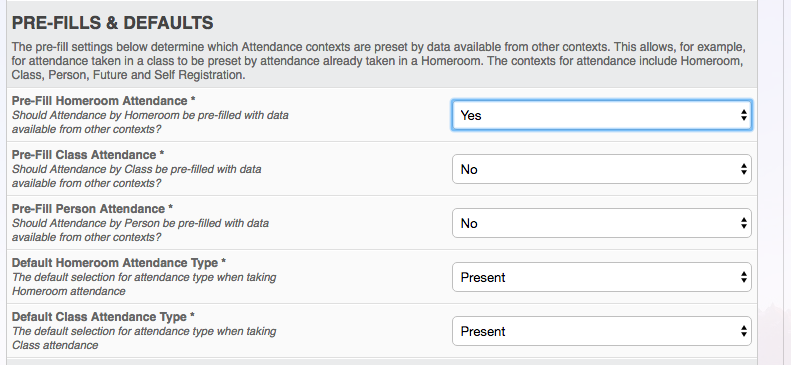
Task: Click the Pre-Fill Homeroom Attendance label
Action: [x=99, y=101]
